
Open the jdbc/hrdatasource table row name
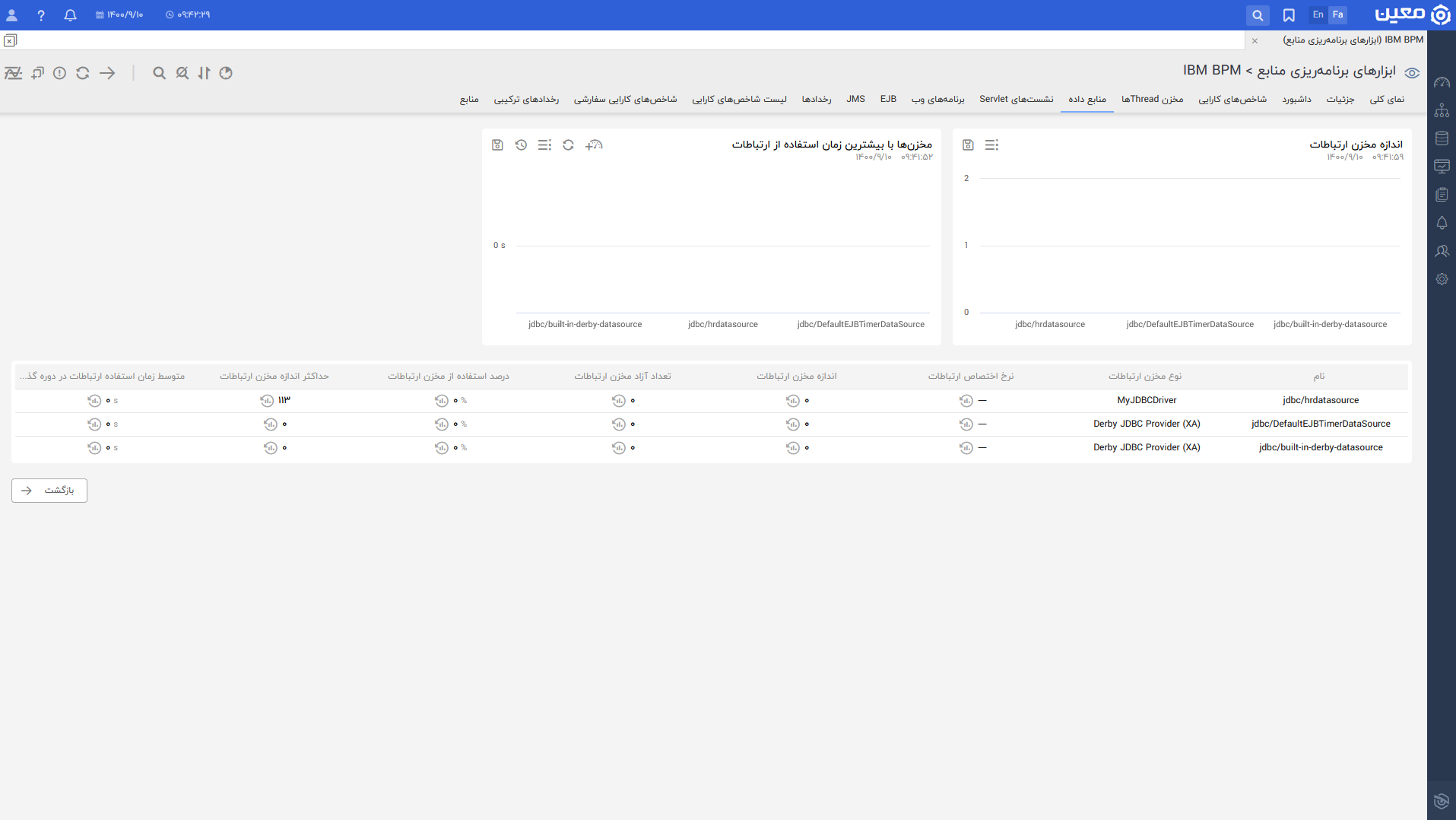coord(1320,400)
